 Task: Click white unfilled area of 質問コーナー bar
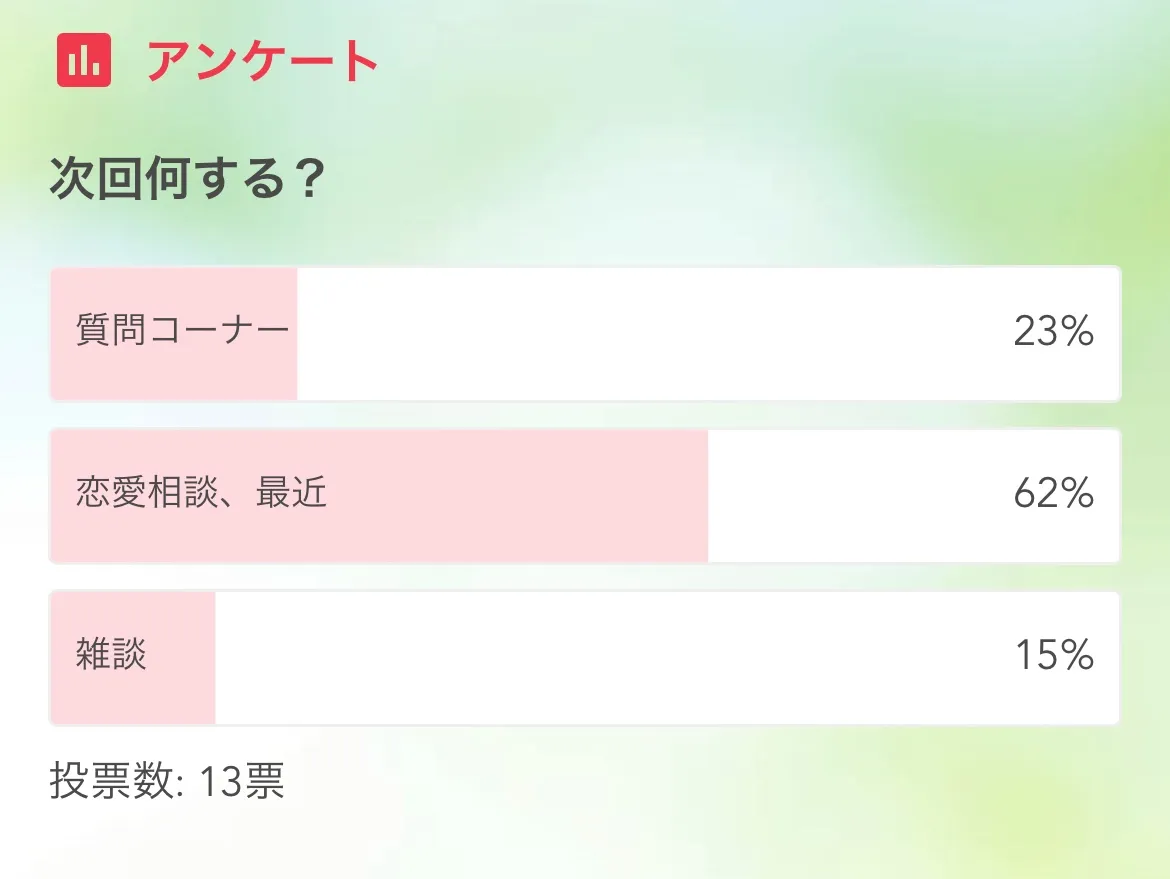pyautogui.click(x=650, y=333)
